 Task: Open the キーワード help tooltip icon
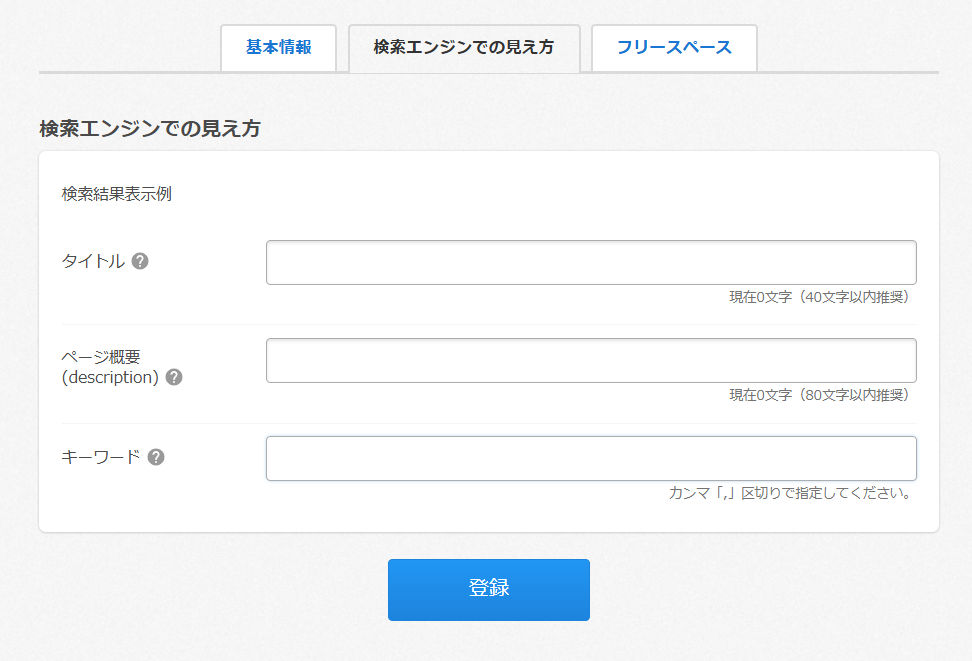click(x=156, y=457)
